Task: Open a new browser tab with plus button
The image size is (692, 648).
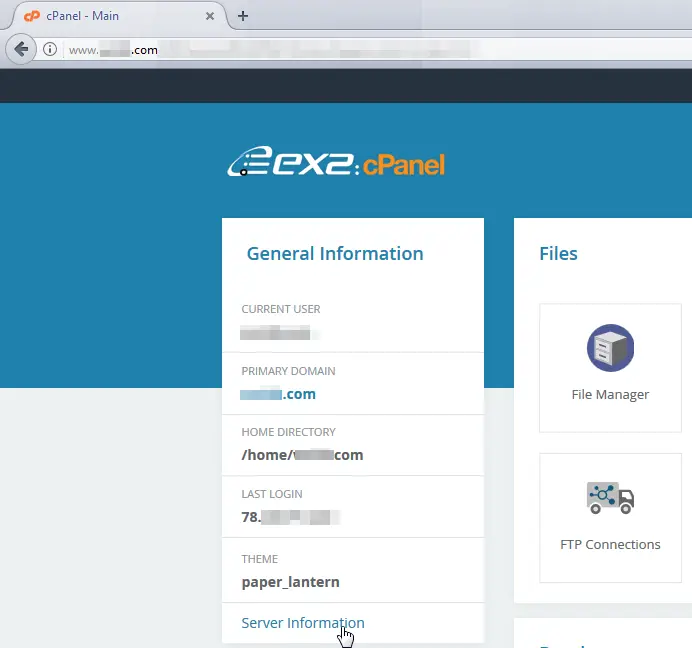Action: tap(243, 16)
